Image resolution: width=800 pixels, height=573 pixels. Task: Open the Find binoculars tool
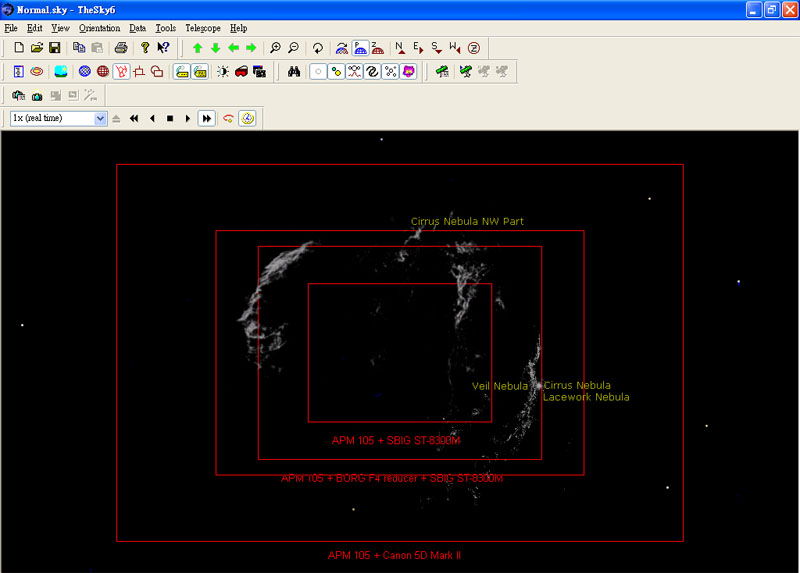294,72
